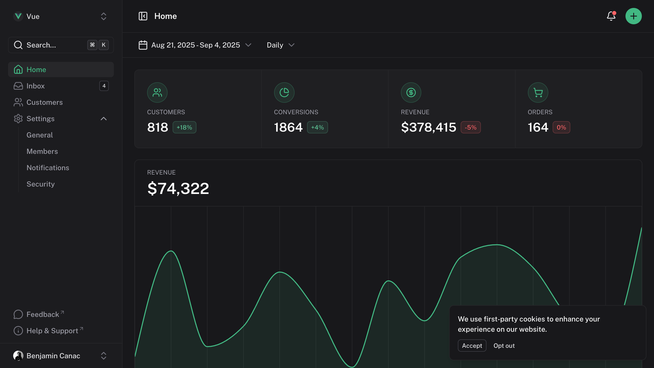Click the Vue logo icon
Screen dimensions: 654x368
[x=18, y=16]
